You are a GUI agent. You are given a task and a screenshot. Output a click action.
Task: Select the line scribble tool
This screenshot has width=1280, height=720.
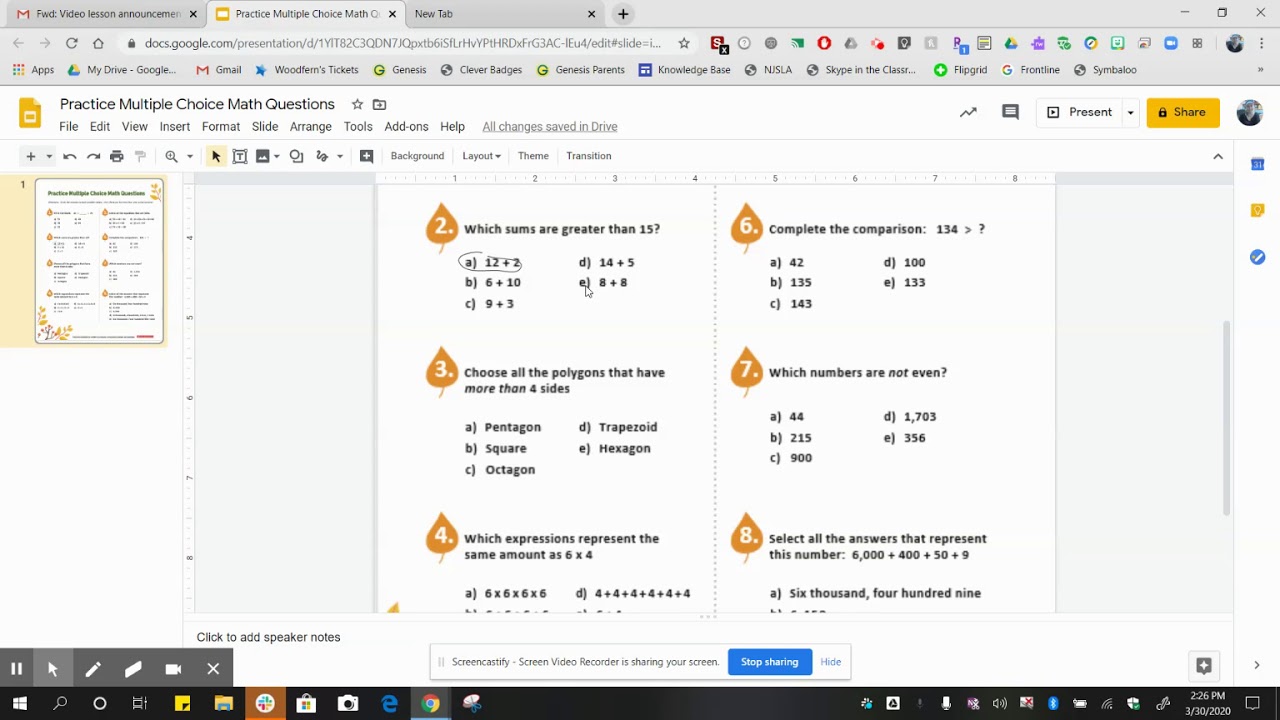point(322,156)
